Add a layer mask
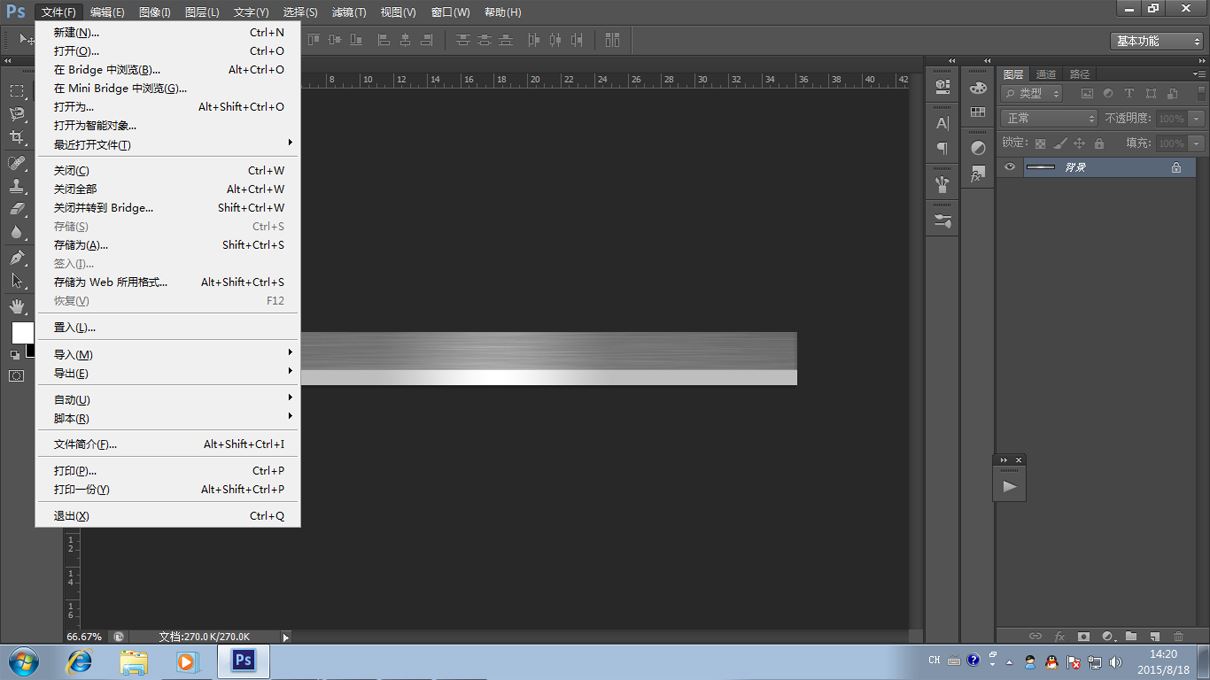1210x680 pixels. (x=1083, y=636)
